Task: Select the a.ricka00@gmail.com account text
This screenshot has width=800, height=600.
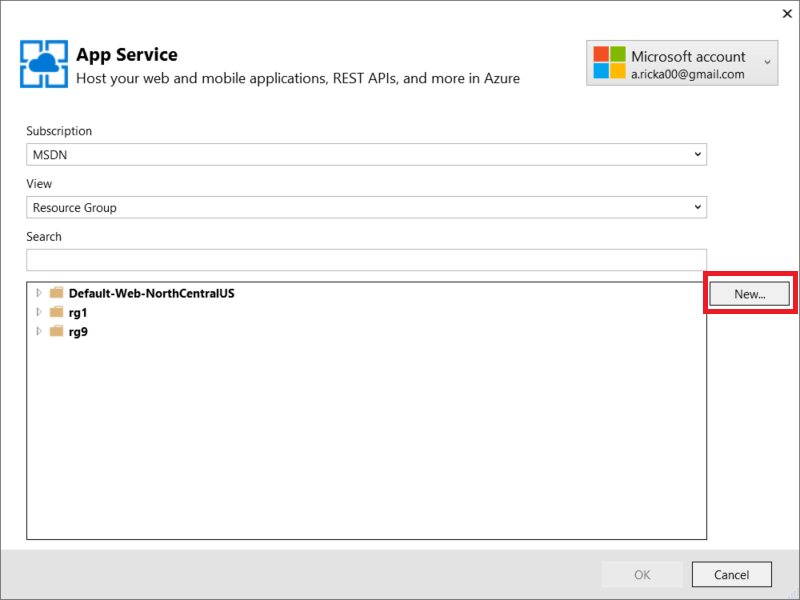Action: click(x=687, y=74)
